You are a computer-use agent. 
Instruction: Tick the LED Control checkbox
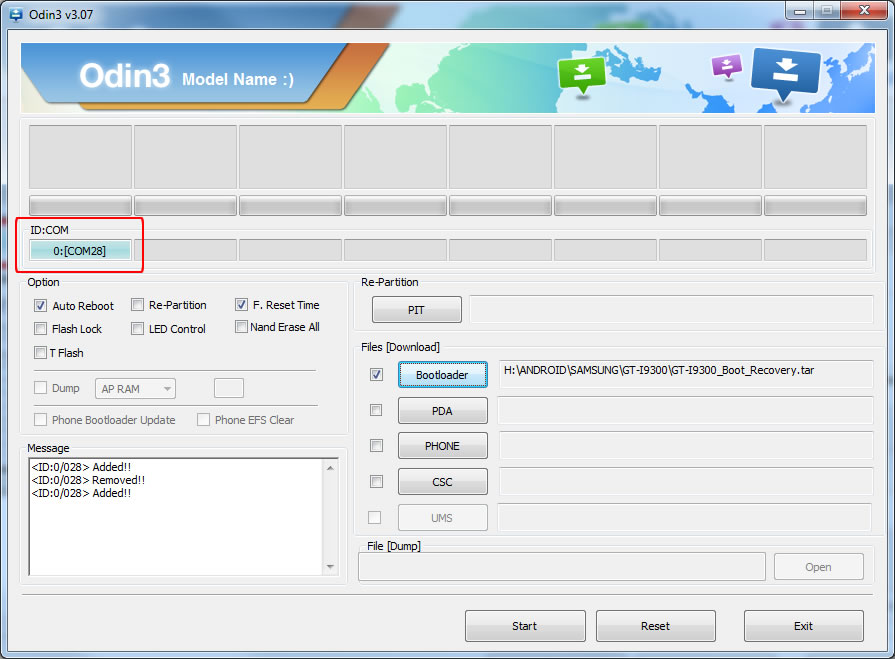click(137, 329)
